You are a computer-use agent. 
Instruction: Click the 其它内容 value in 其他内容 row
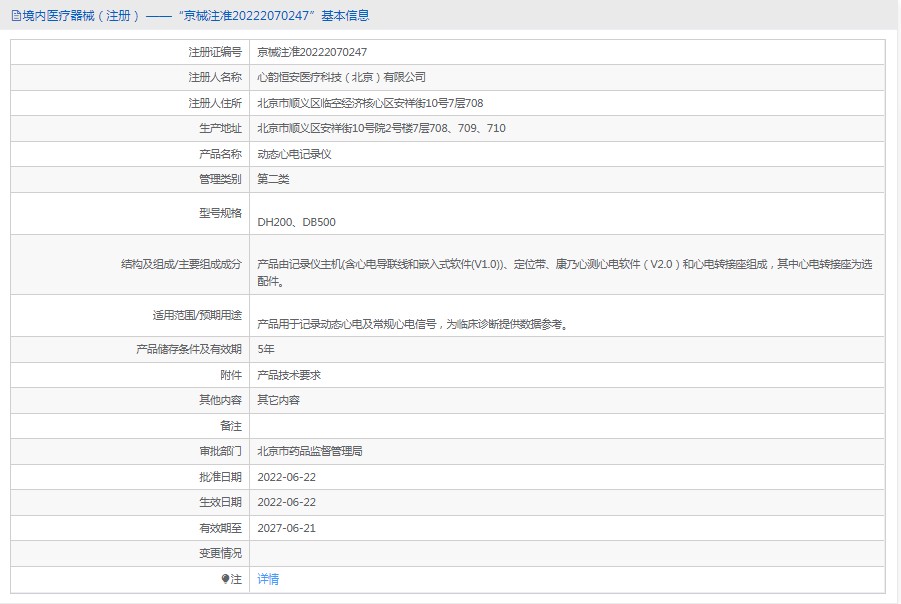278,400
